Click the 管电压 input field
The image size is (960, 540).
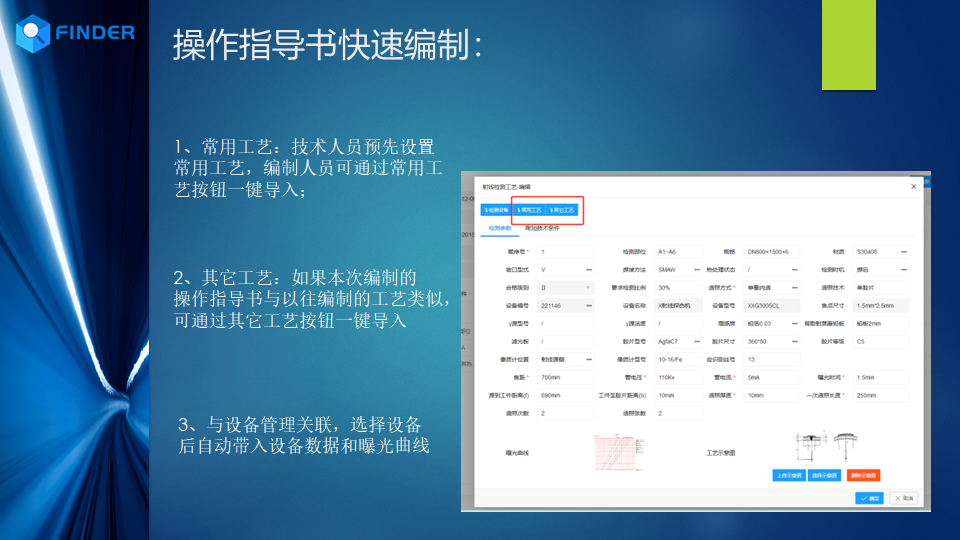tap(678, 377)
